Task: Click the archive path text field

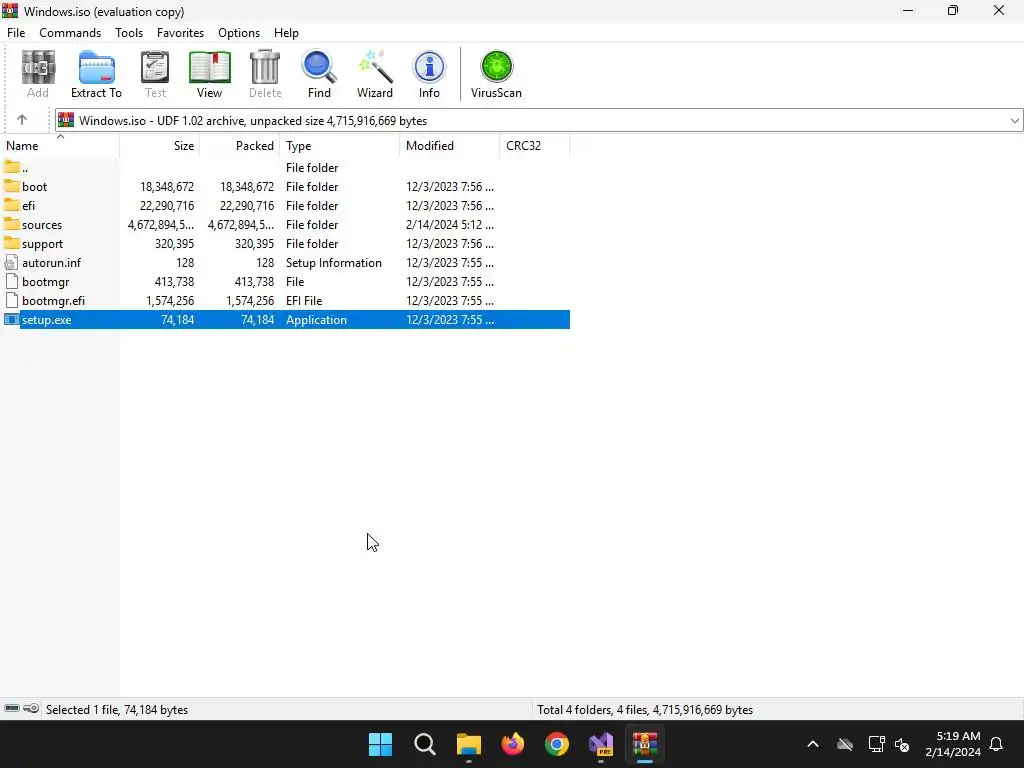Action: 539,120
